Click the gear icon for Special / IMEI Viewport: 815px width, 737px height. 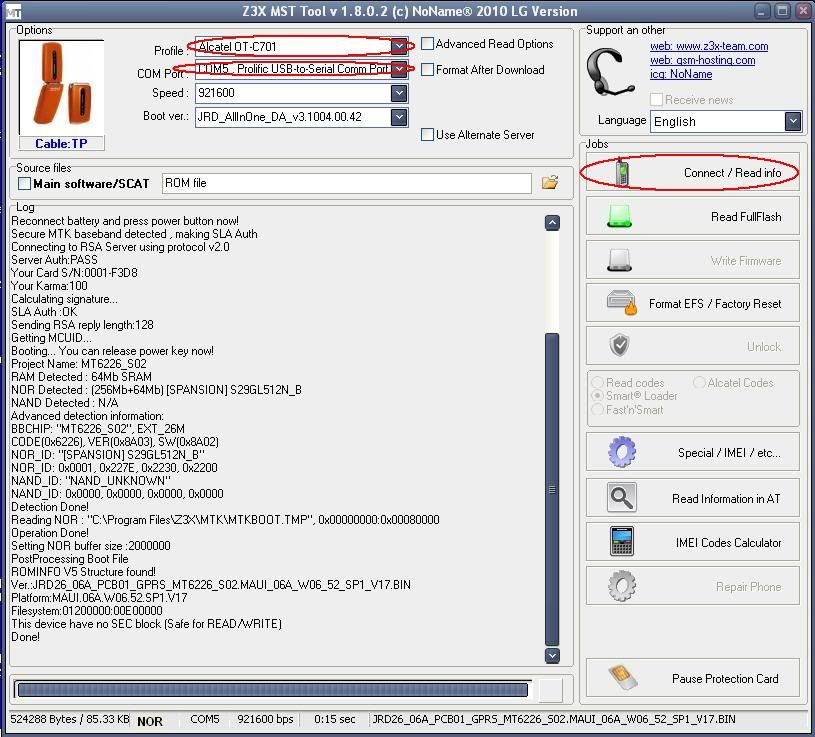[x=621, y=452]
